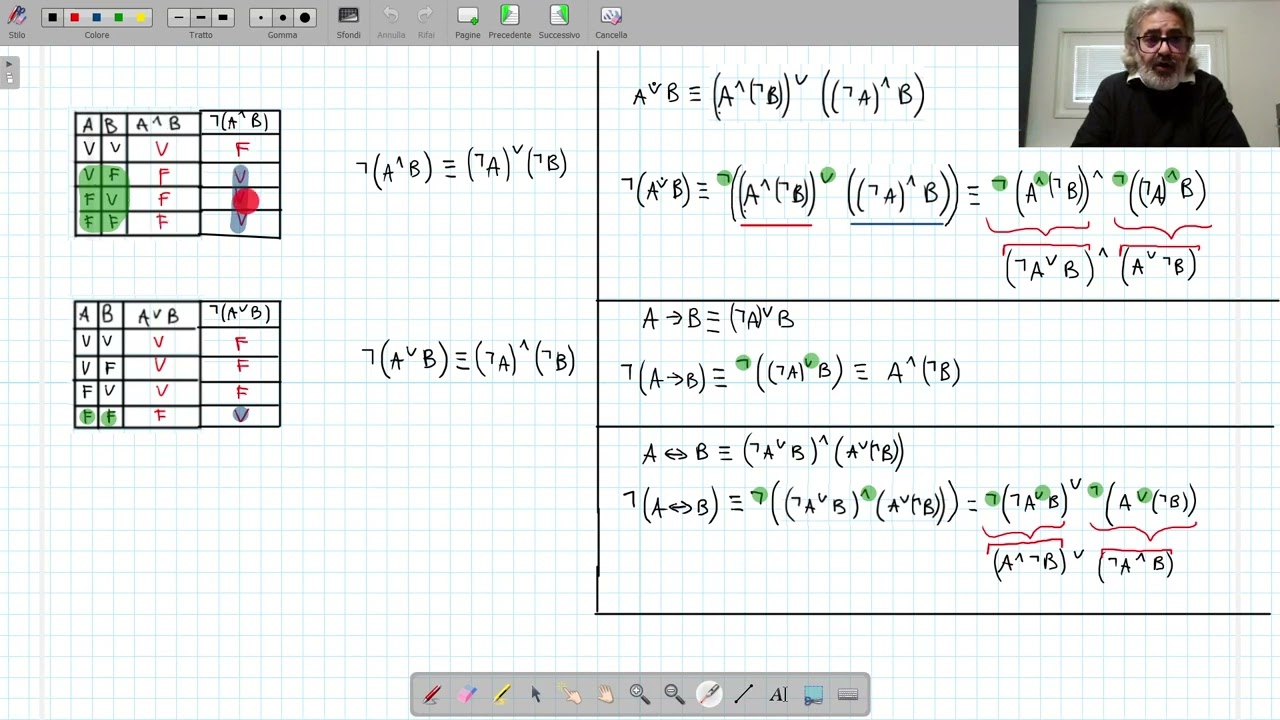Choose the thick Tratto line width
The image size is (1280, 720).
[x=222, y=17]
